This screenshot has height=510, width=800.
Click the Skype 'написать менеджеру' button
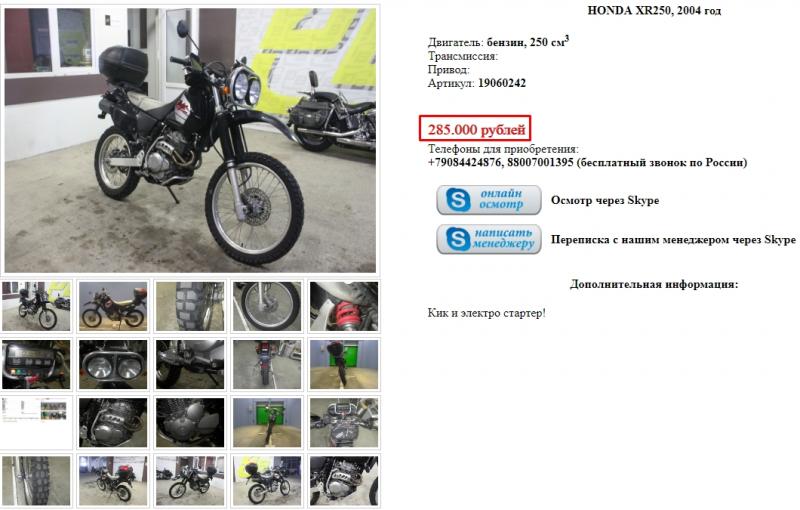coord(489,239)
